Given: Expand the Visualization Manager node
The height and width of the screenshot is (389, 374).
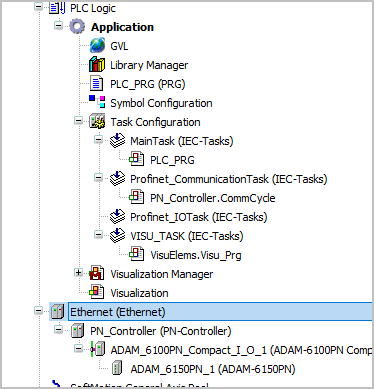Looking at the screenshot, I should (x=78, y=272).
